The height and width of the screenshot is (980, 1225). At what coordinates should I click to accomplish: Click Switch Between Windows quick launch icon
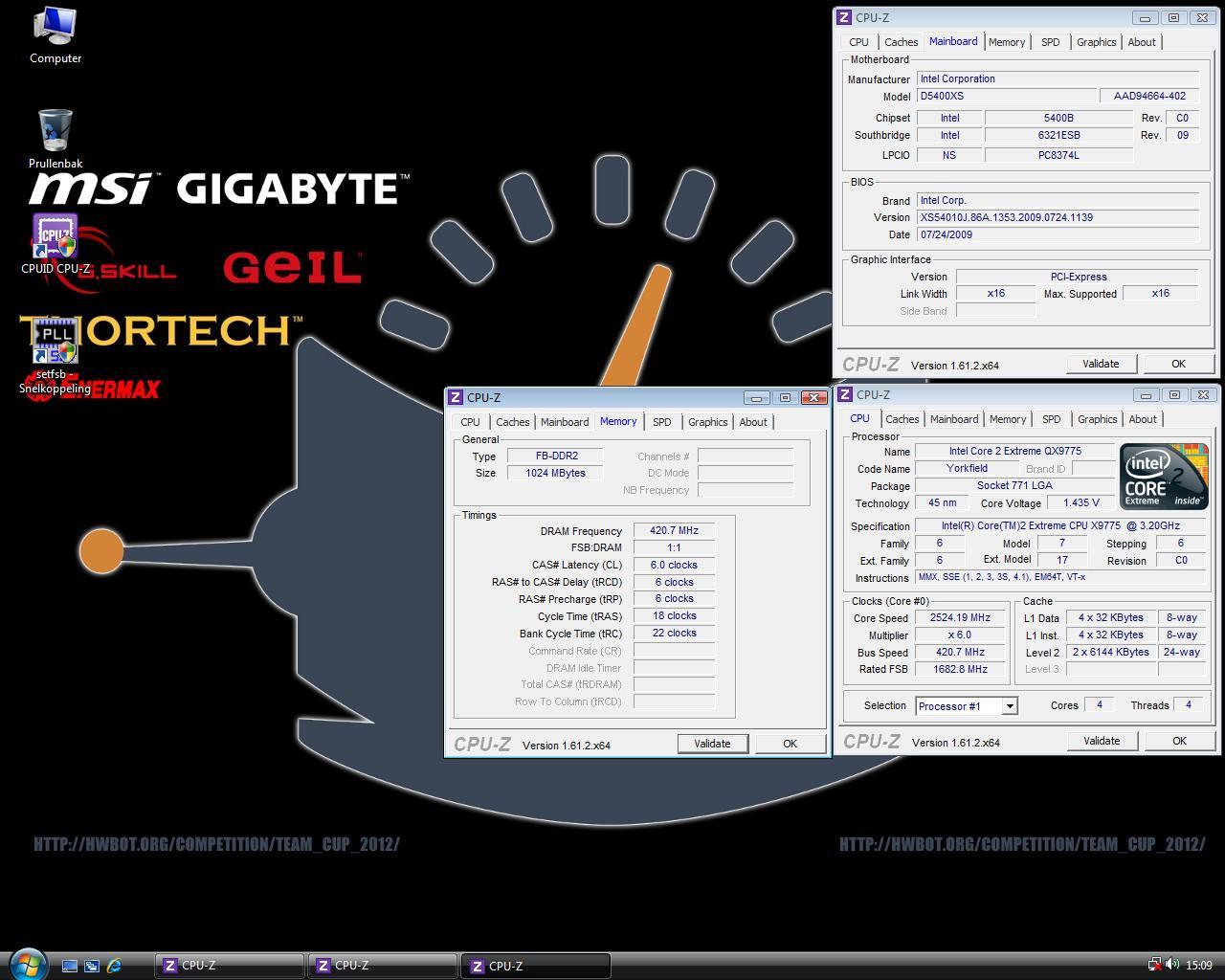pyautogui.click(x=92, y=966)
